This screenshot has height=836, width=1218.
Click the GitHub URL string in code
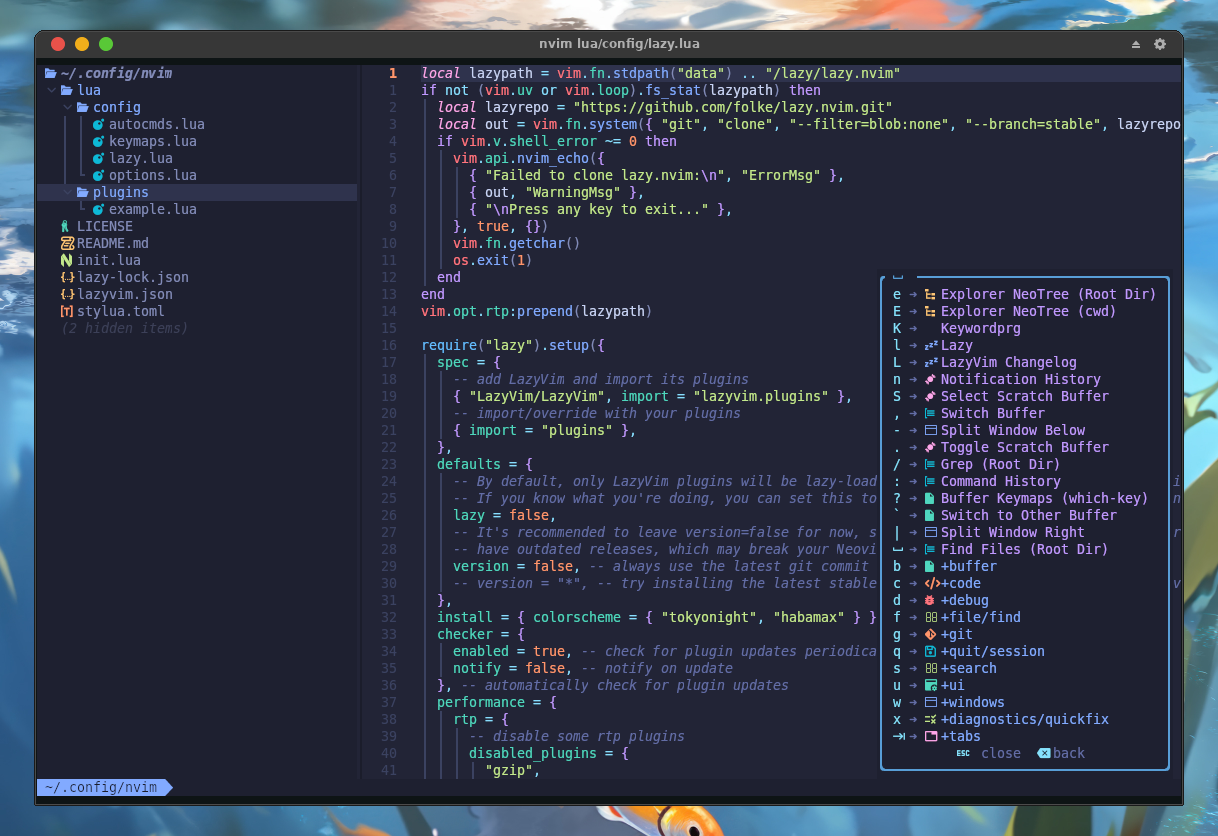(x=732, y=107)
